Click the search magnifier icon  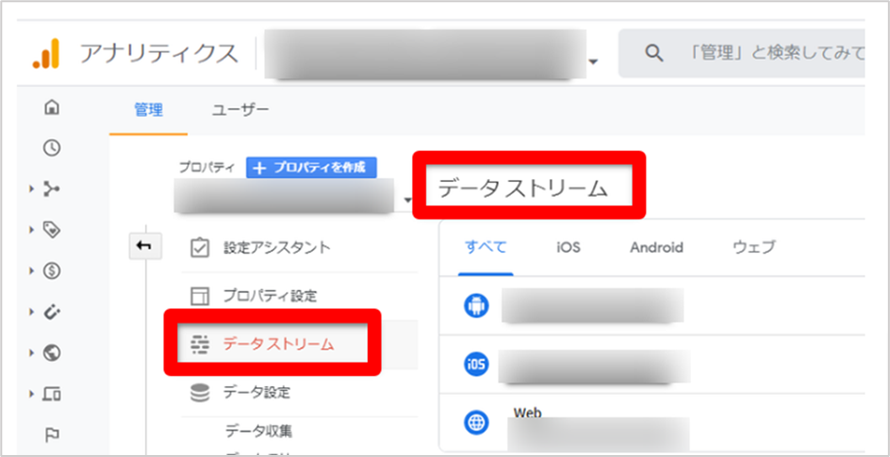(x=654, y=53)
